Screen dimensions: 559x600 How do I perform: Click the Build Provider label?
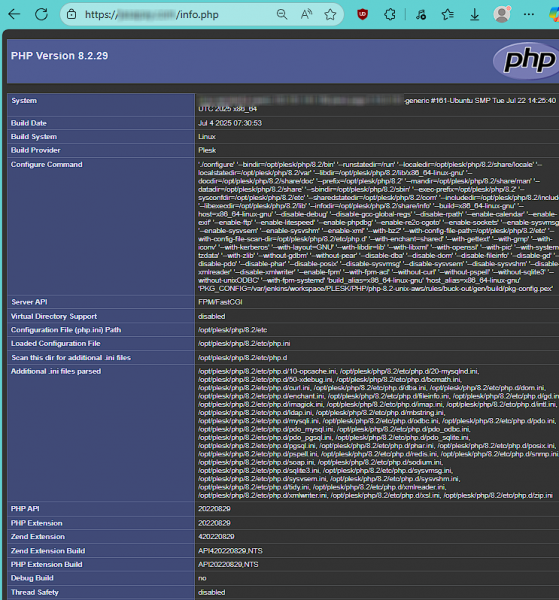pyautogui.click(x=36, y=150)
